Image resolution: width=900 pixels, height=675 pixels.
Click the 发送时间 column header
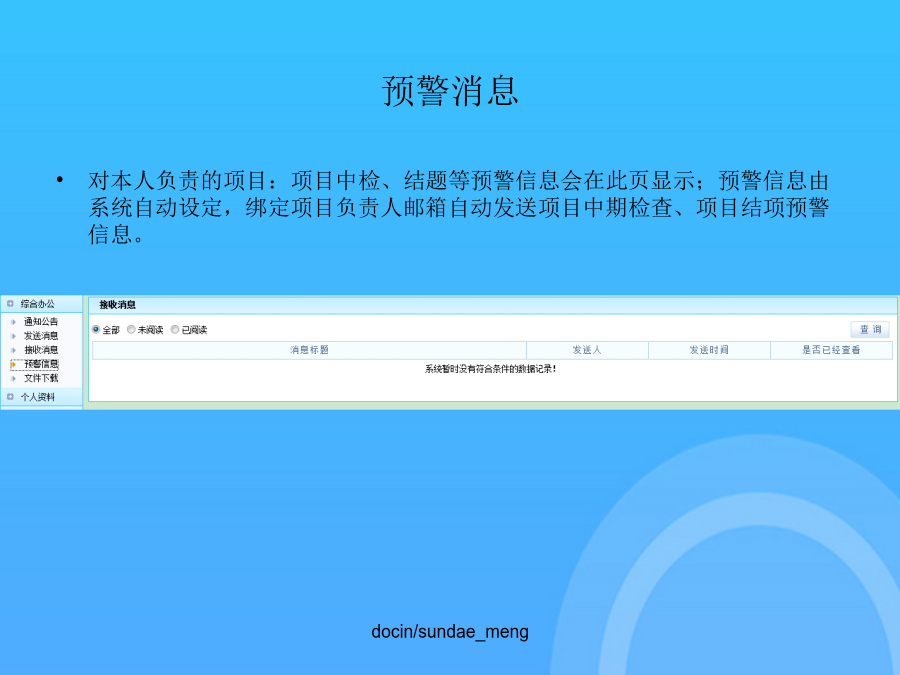click(709, 350)
